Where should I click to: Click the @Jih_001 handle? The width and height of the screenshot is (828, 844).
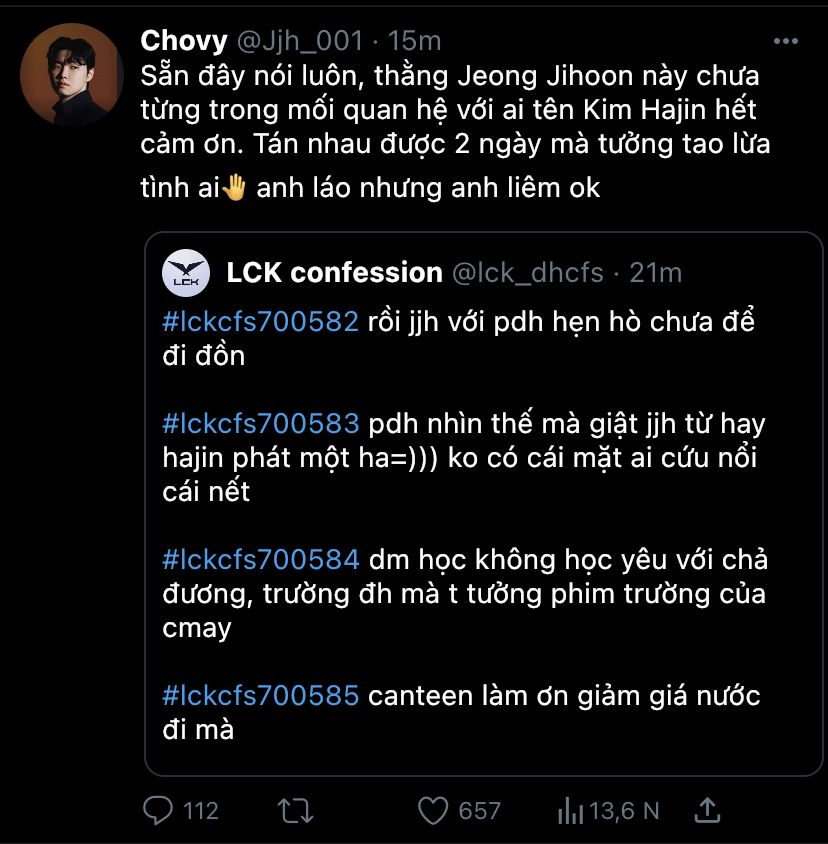296,41
